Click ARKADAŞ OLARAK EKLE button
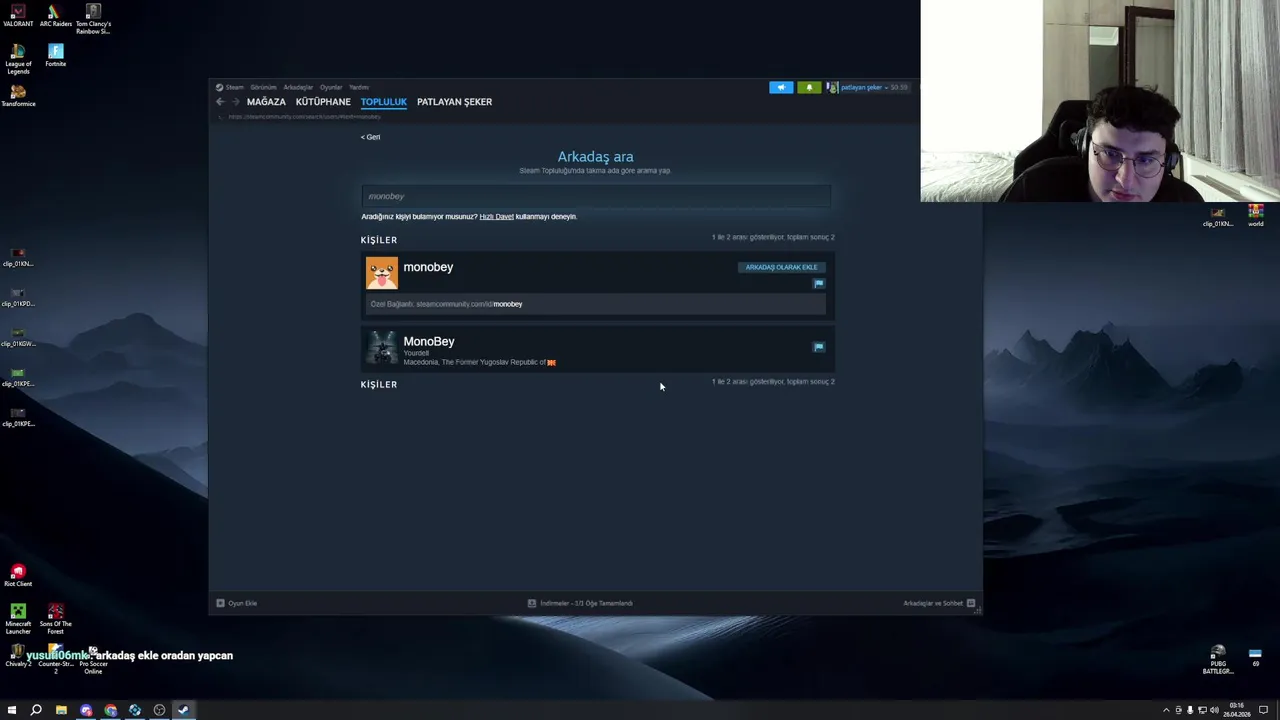This screenshot has height=720, width=1280. 781,267
